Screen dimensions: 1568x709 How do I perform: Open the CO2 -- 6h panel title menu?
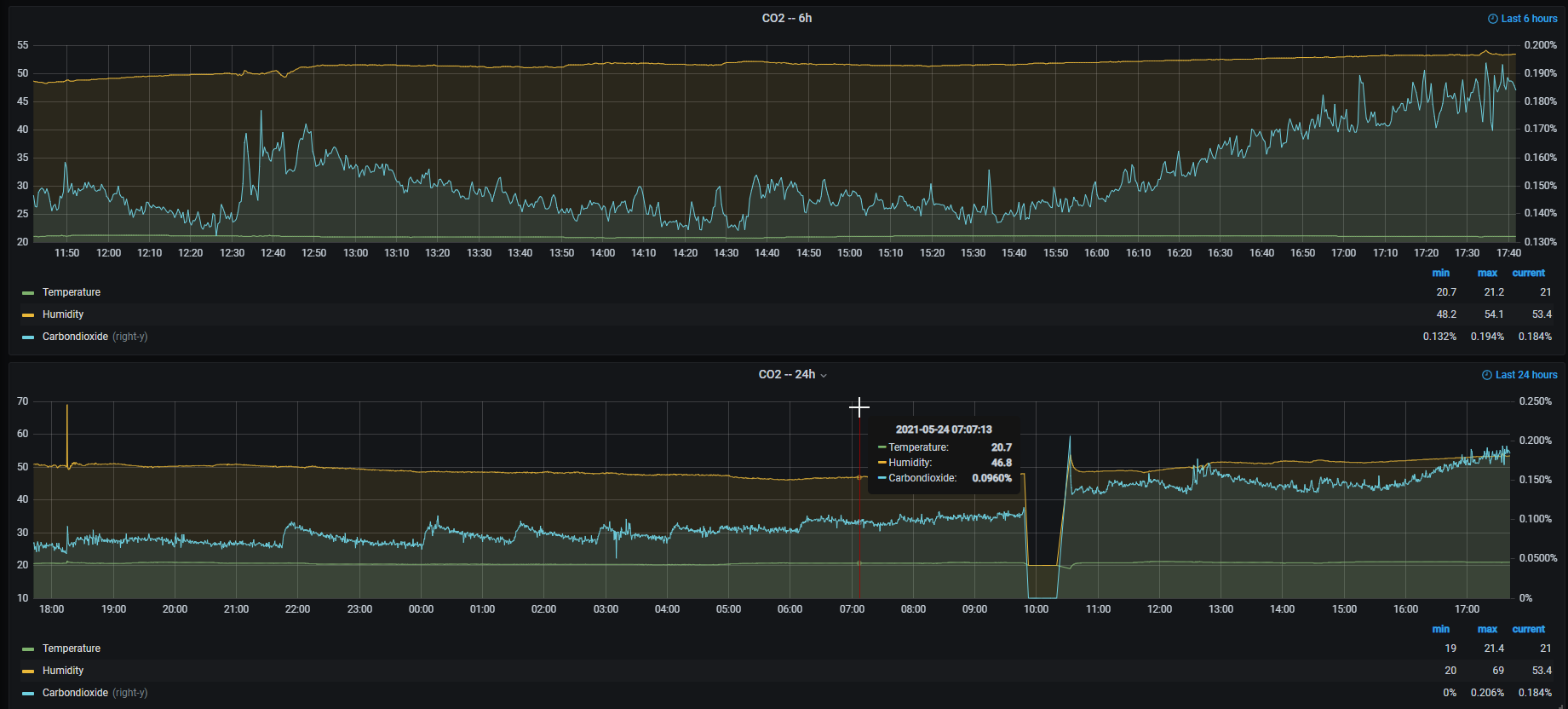click(786, 18)
